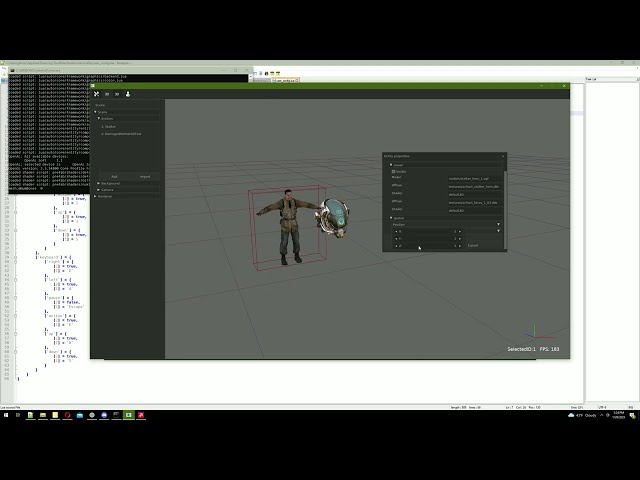Close the Entity properties panel
Image resolution: width=640 pixels, height=480 pixels.
tap(503, 156)
